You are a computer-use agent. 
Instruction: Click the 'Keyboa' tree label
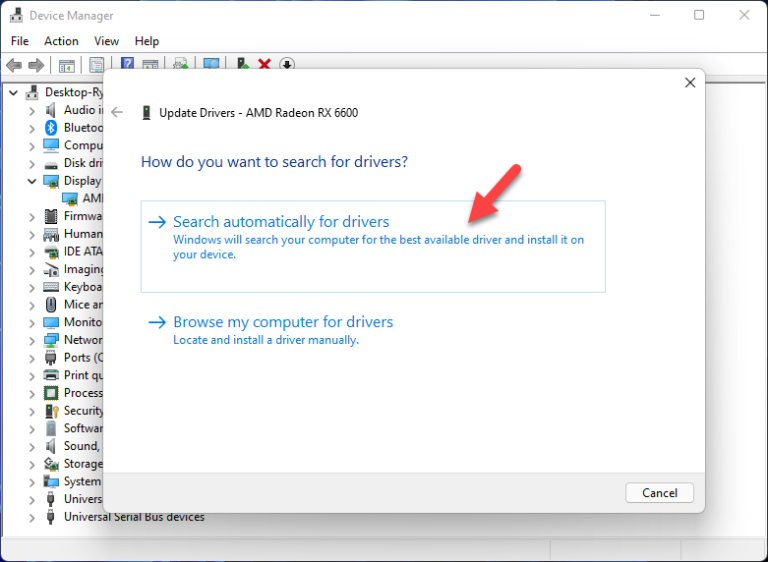tap(83, 287)
